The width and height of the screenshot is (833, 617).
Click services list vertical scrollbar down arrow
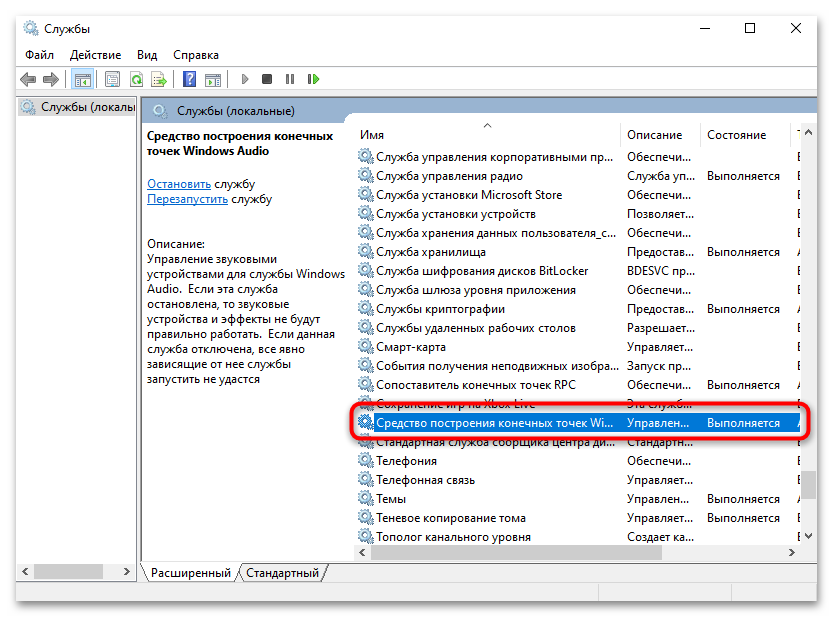click(808, 536)
